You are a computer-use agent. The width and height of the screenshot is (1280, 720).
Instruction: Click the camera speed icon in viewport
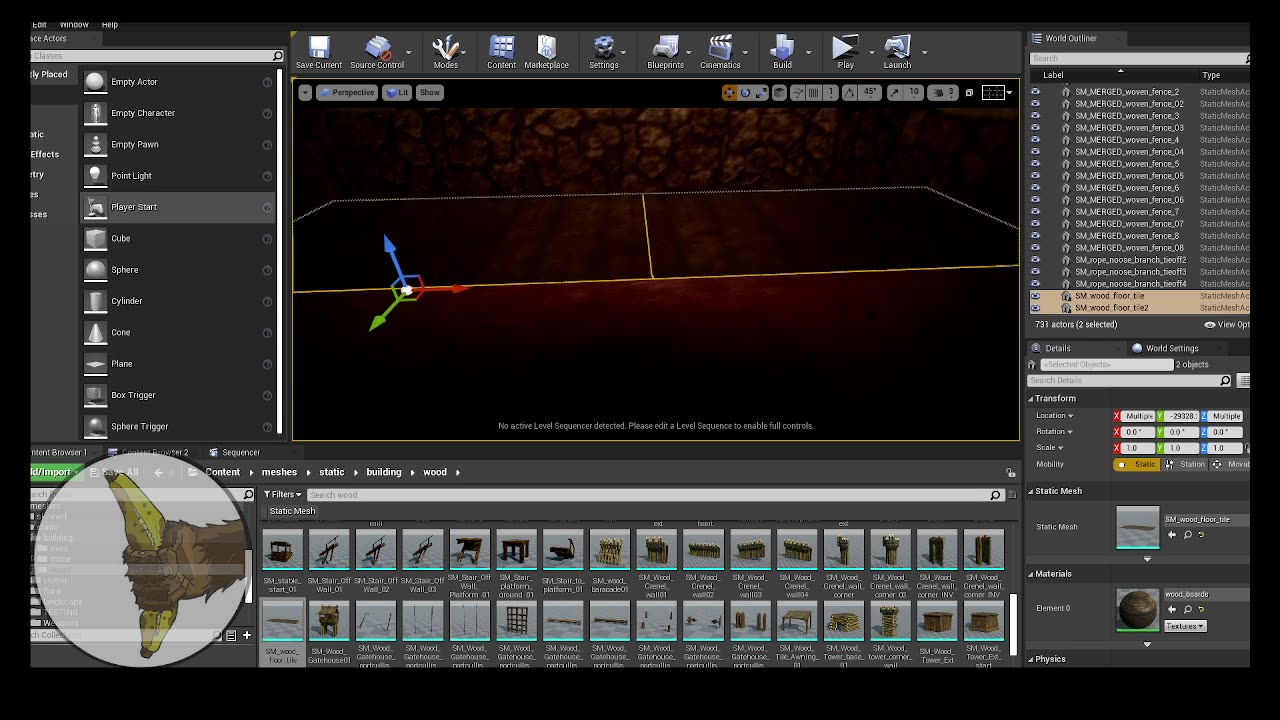(x=937, y=92)
